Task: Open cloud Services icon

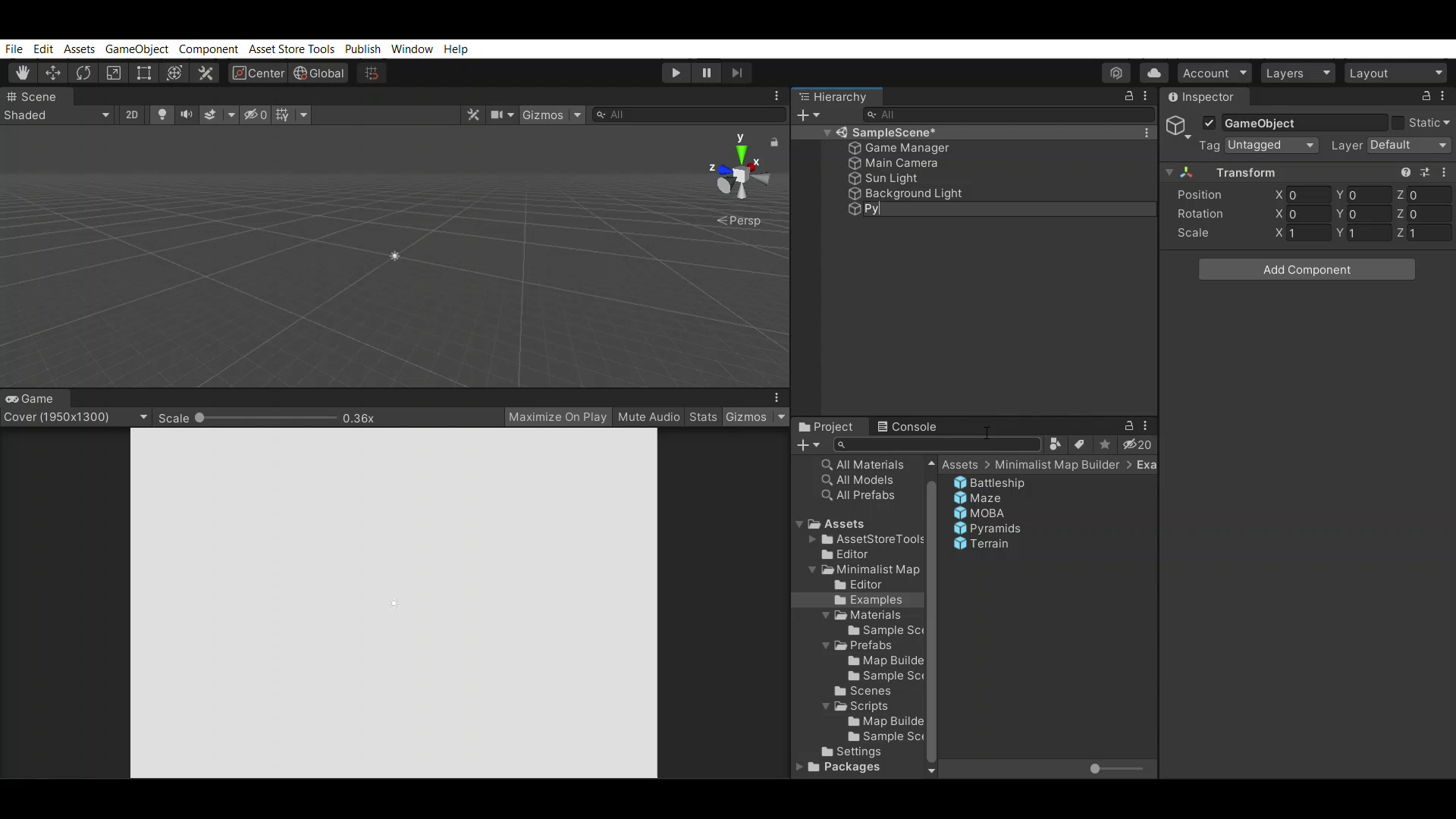Action: pyautogui.click(x=1154, y=73)
